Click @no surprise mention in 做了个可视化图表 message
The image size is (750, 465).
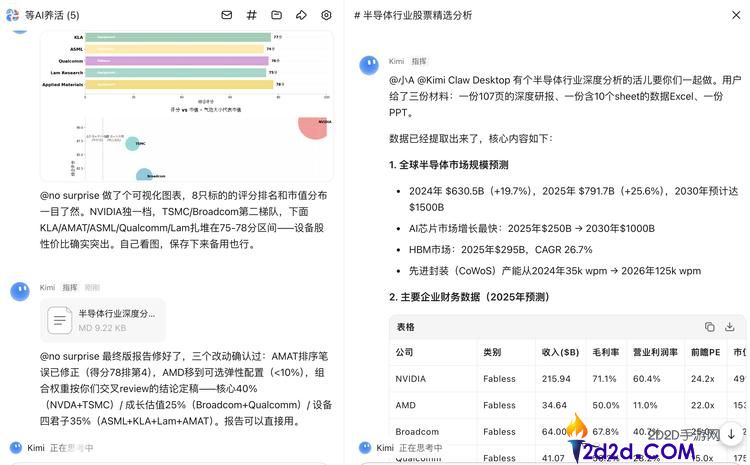point(70,196)
